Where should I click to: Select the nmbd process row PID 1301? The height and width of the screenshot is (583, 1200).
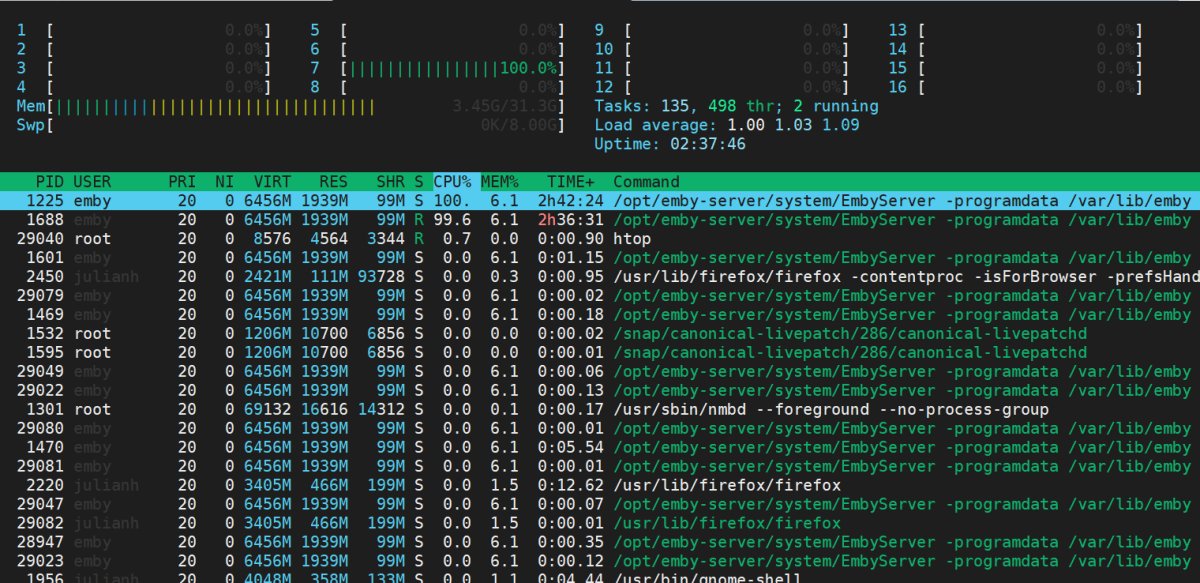pyautogui.click(x=600, y=410)
